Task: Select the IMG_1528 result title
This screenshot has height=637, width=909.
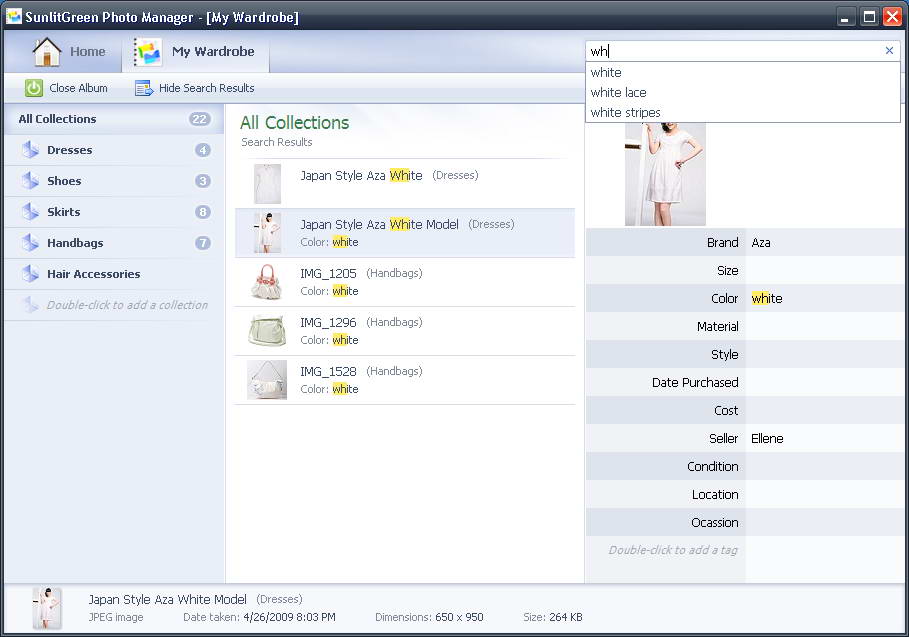Action: click(x=328, y=372)
